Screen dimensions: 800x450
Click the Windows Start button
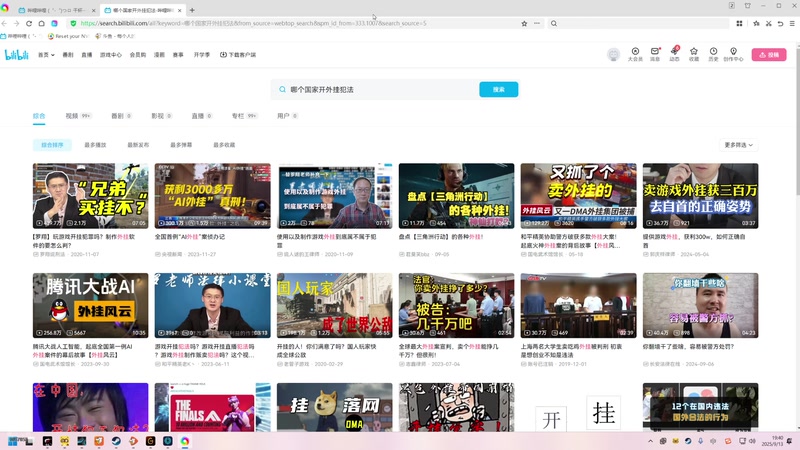point(13,441)
